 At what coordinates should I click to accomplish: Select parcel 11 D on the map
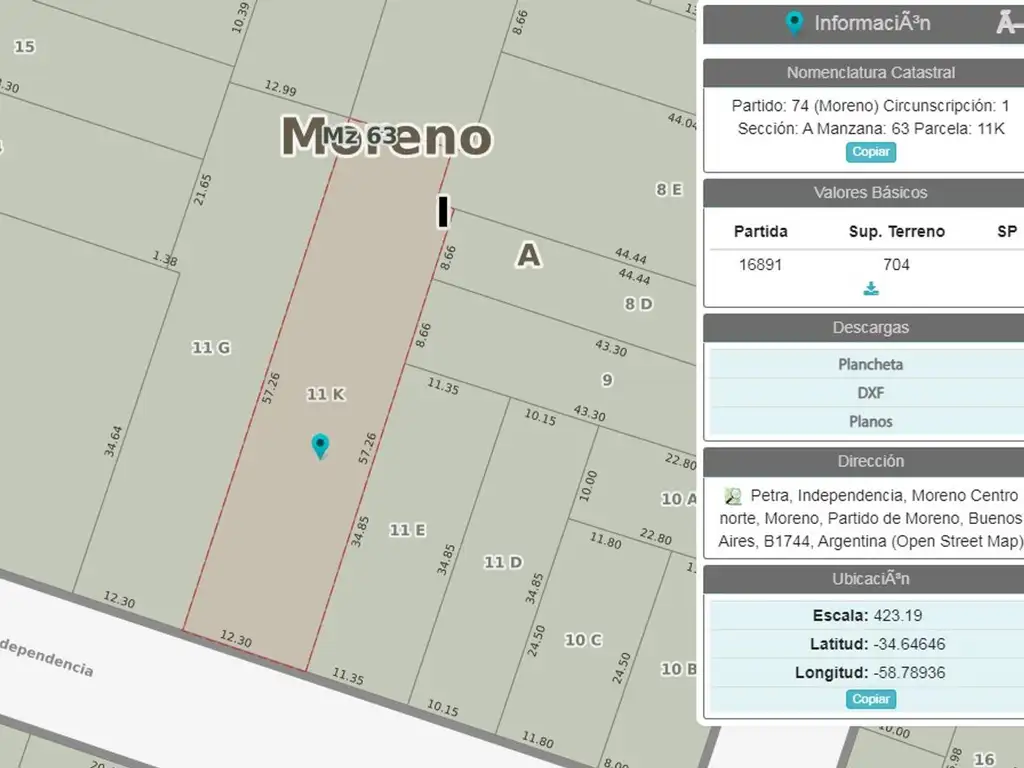tap(503, 562)
